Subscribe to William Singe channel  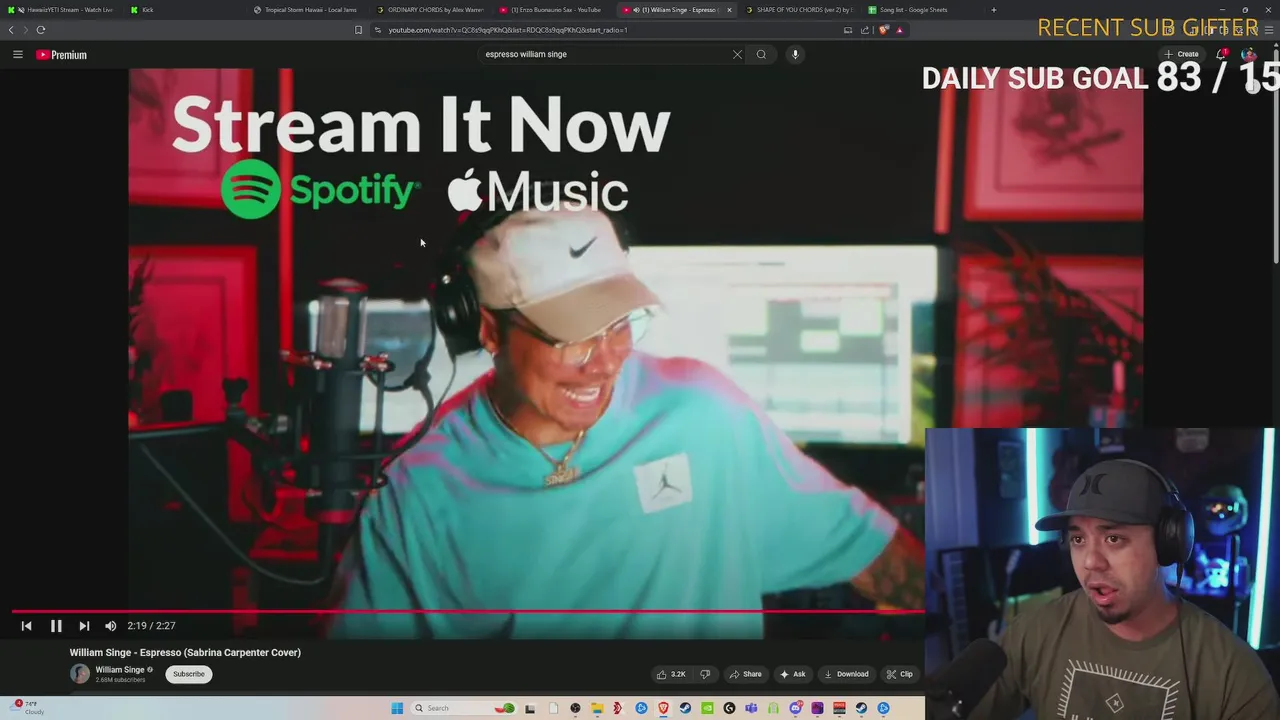tap(188, 674)
